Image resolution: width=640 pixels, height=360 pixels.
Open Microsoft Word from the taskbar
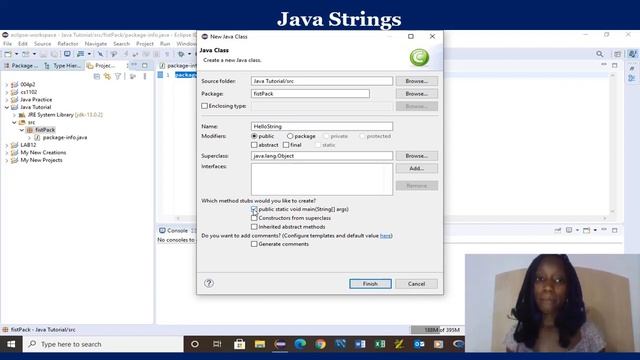click(x=360, y=344)
